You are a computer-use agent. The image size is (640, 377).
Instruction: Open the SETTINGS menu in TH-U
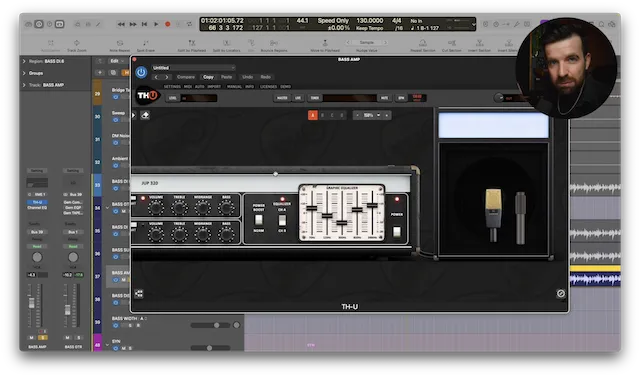coord(172,86)
